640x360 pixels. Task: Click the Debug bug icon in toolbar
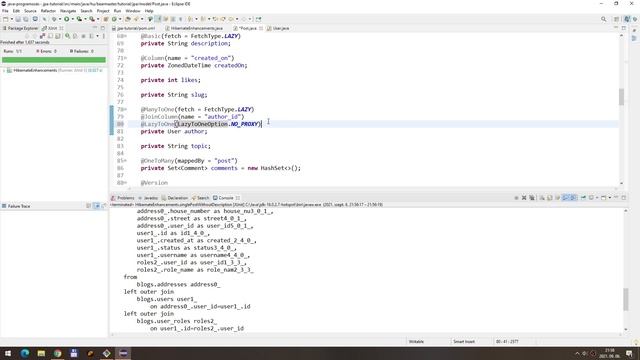click(54, 19)
